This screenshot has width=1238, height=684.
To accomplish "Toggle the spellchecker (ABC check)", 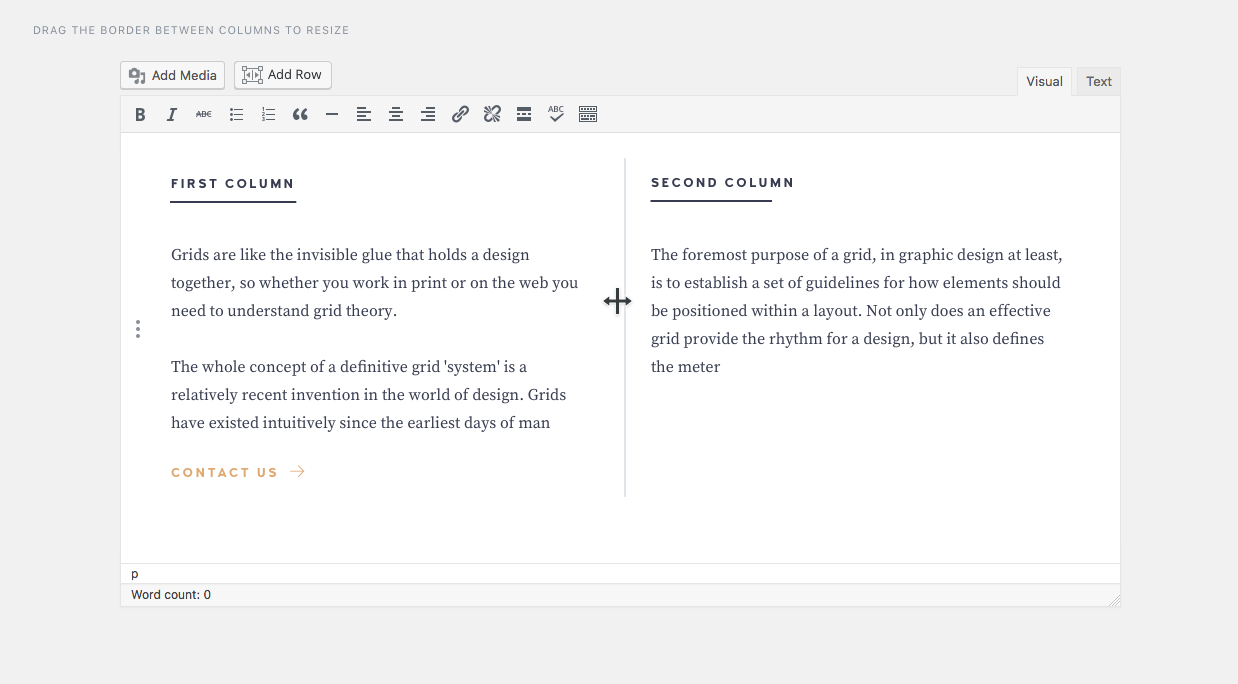I will [x=556, y=115].
